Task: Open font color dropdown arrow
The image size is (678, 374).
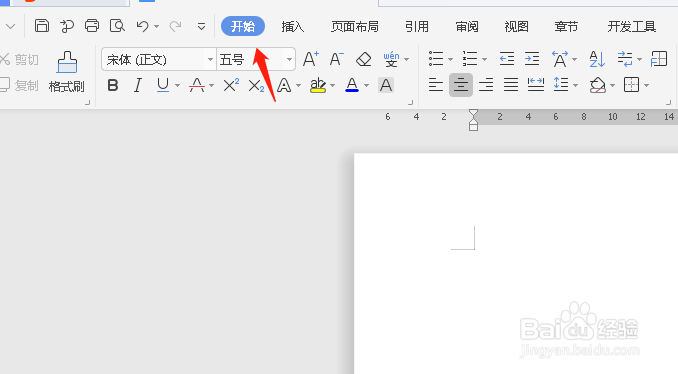Action: click(367, 86)
